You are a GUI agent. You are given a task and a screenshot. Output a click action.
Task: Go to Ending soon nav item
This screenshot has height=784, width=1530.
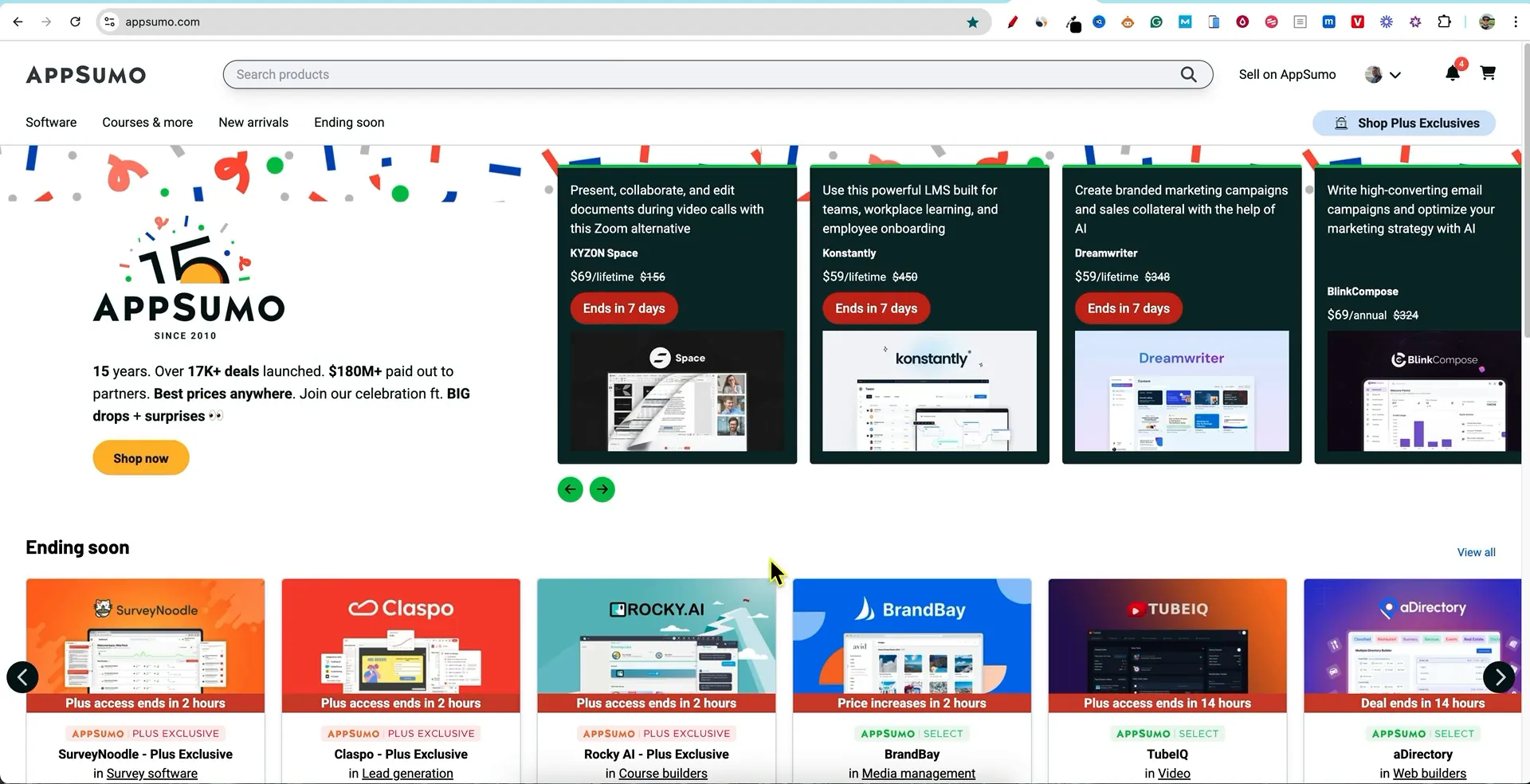click(349, 122)
